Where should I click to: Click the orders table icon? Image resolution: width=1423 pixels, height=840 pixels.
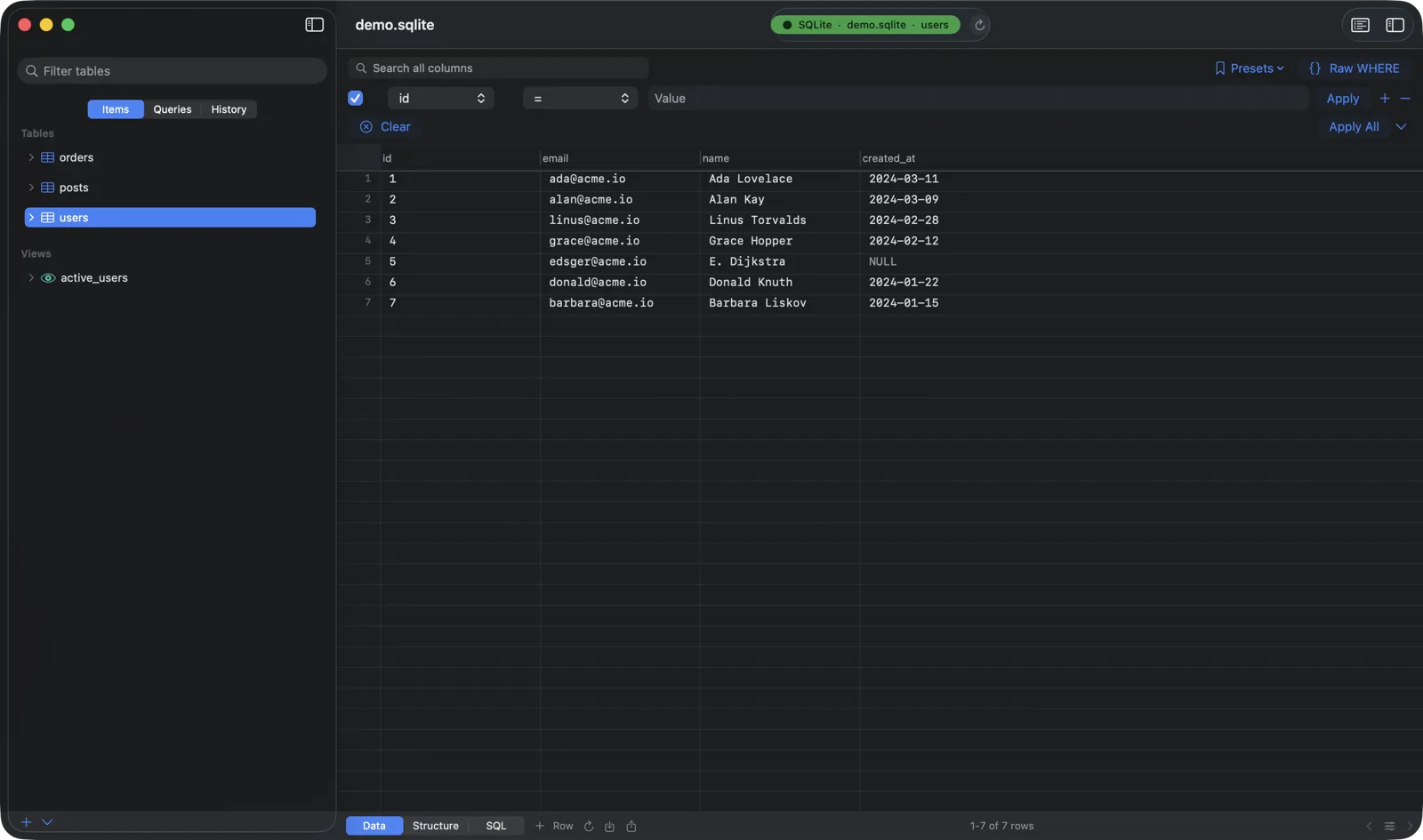coord(48,157)
